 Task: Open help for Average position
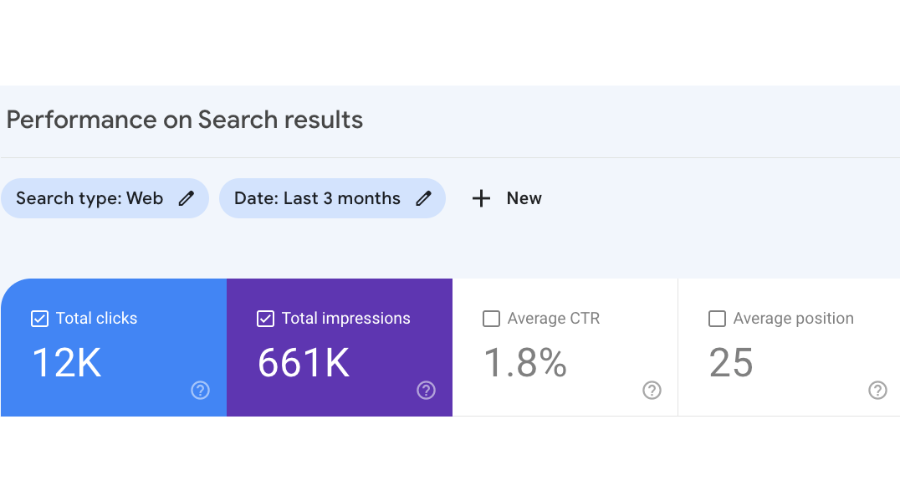coord(878,390)
